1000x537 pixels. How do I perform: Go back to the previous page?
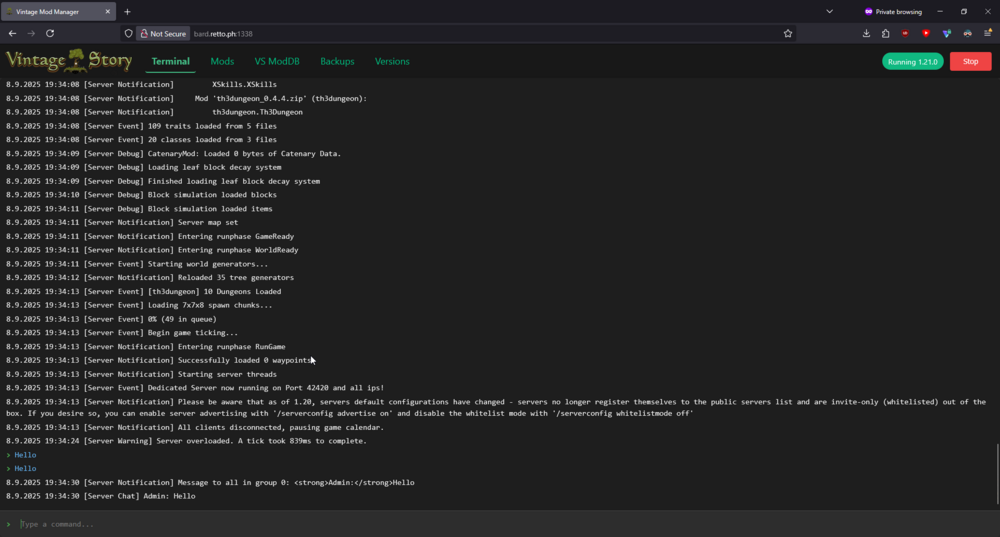tap(12, 33)
